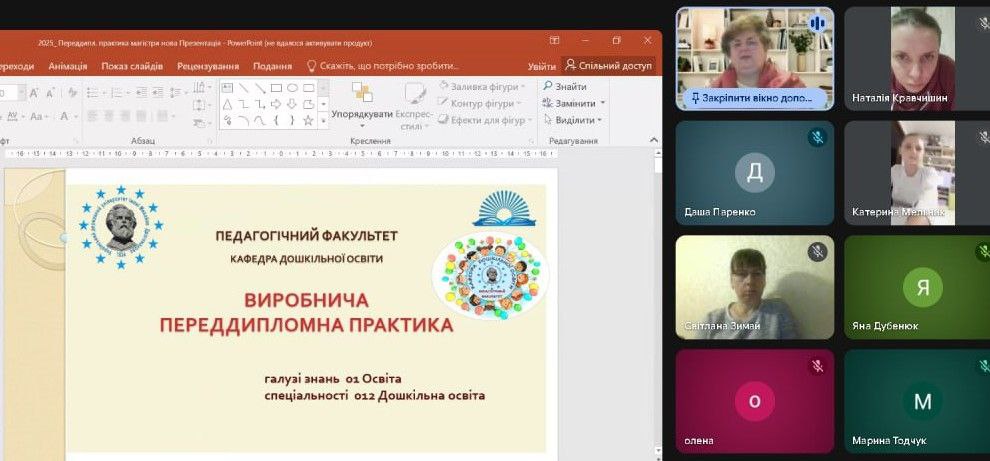Click the Спільний доступ share button

(x=608, y=66)
